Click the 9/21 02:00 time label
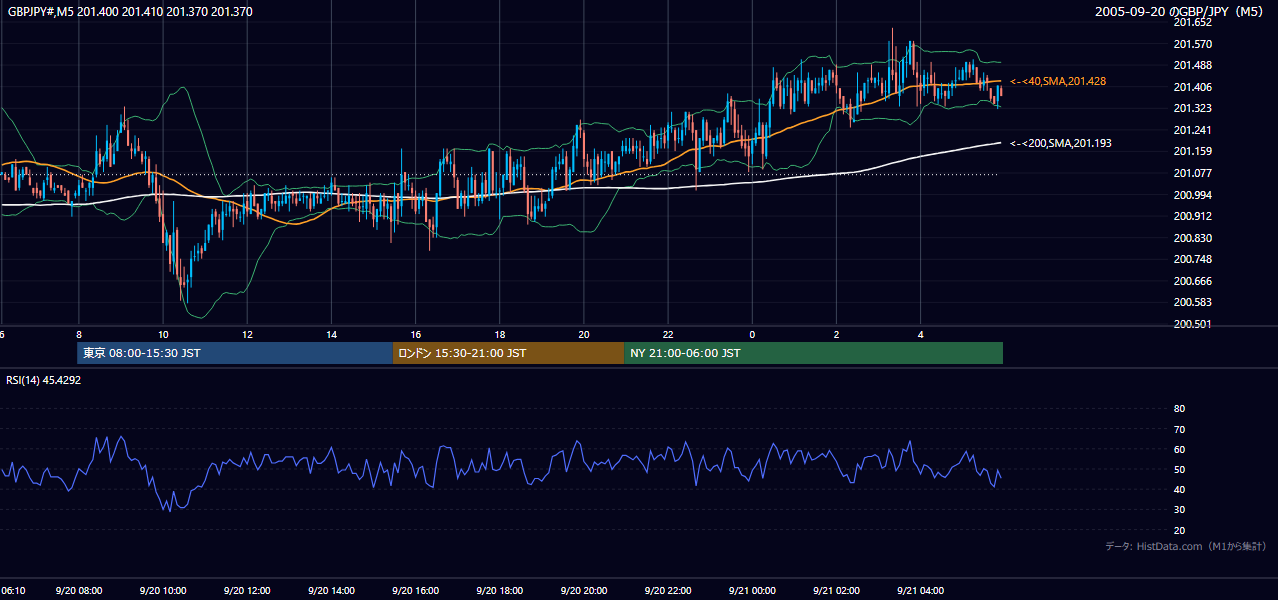This screenshot has height=600, width=1278. [x=837, y=591]
